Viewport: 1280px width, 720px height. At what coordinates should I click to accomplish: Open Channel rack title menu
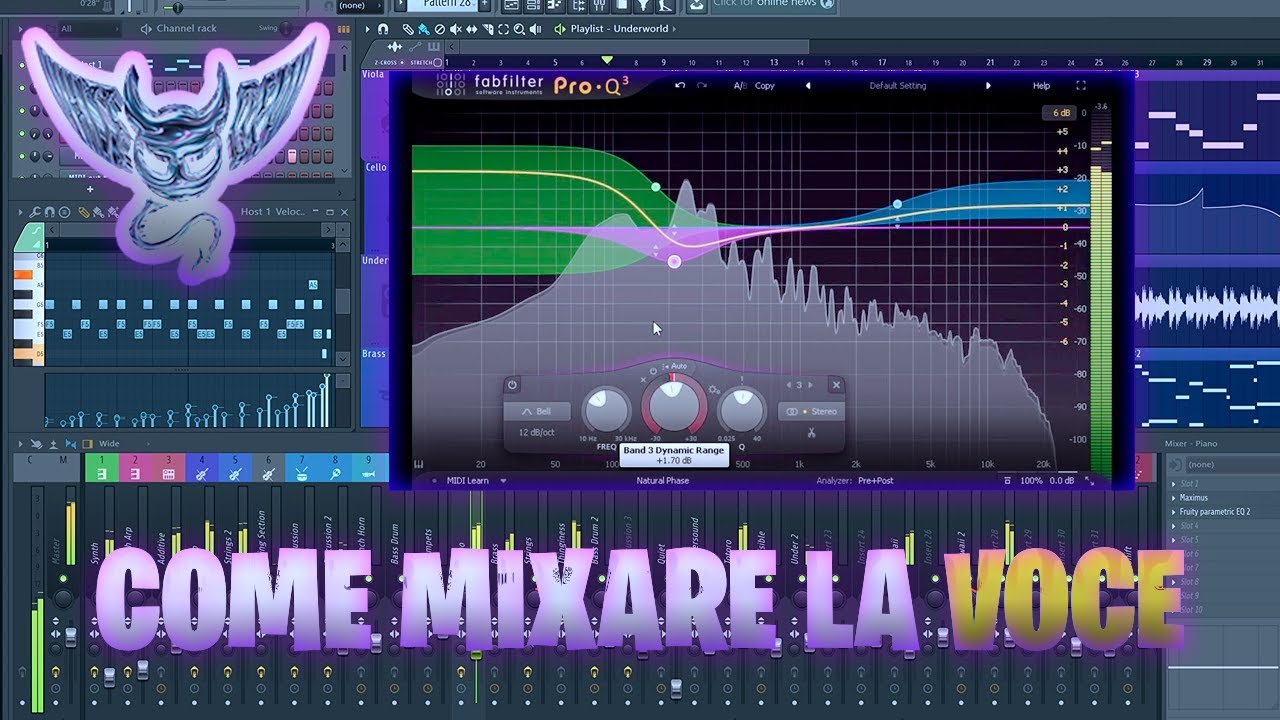click(x=186, y=28)
